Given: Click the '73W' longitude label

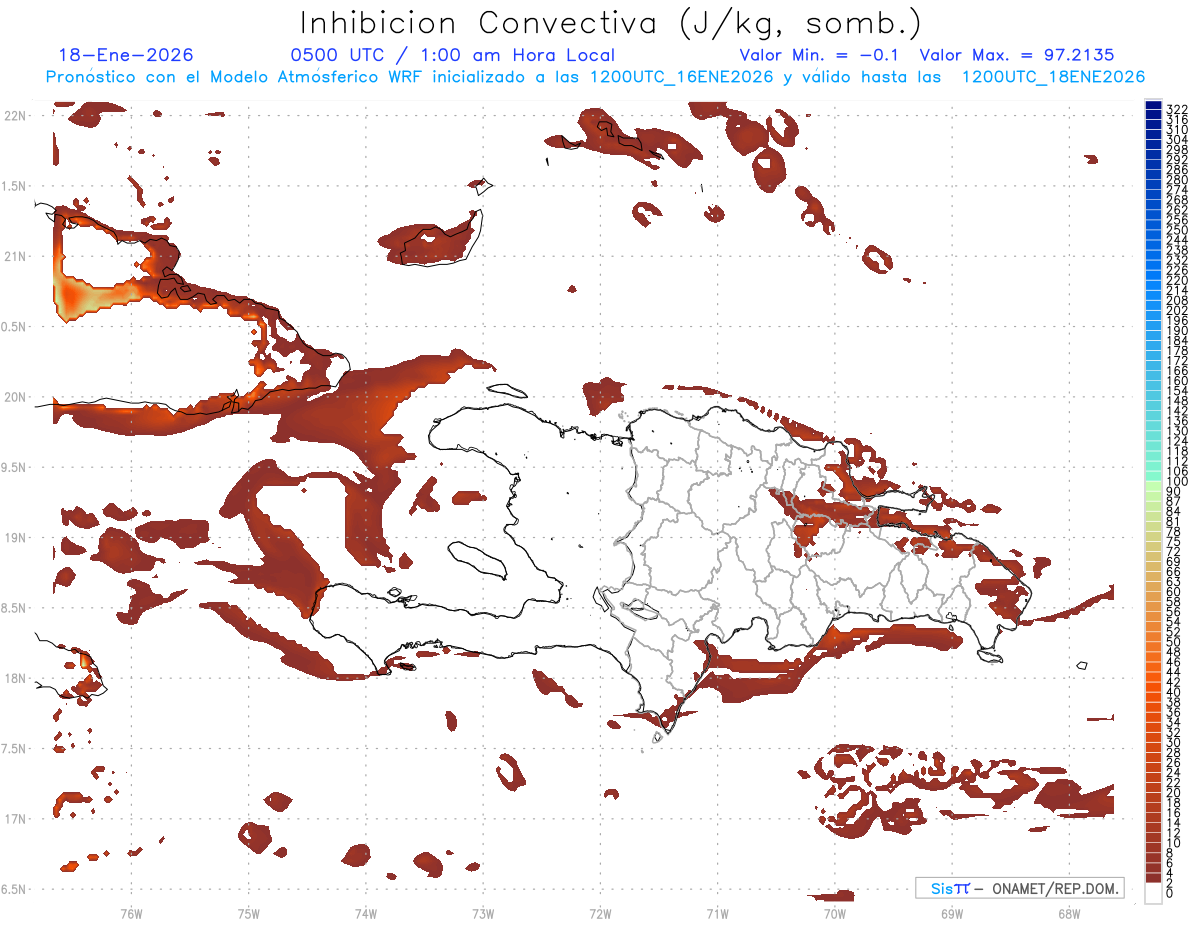Looking at the screenshot, I should (483, 913).
